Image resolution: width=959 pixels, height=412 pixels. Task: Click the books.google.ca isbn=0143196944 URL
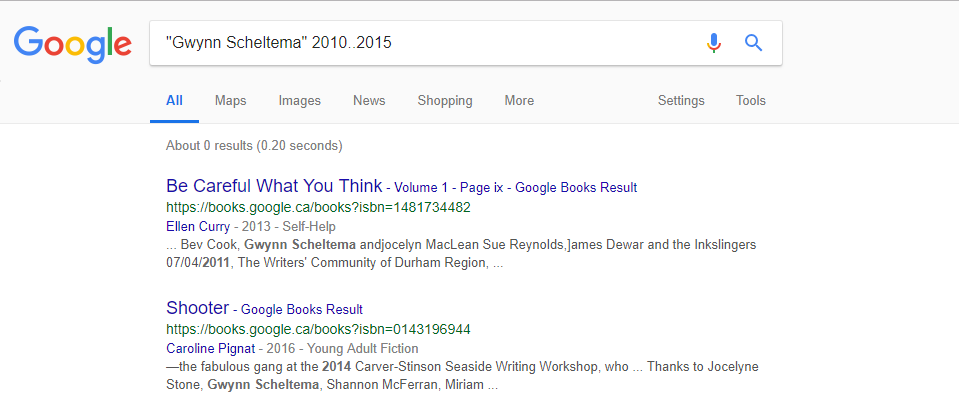318,329
